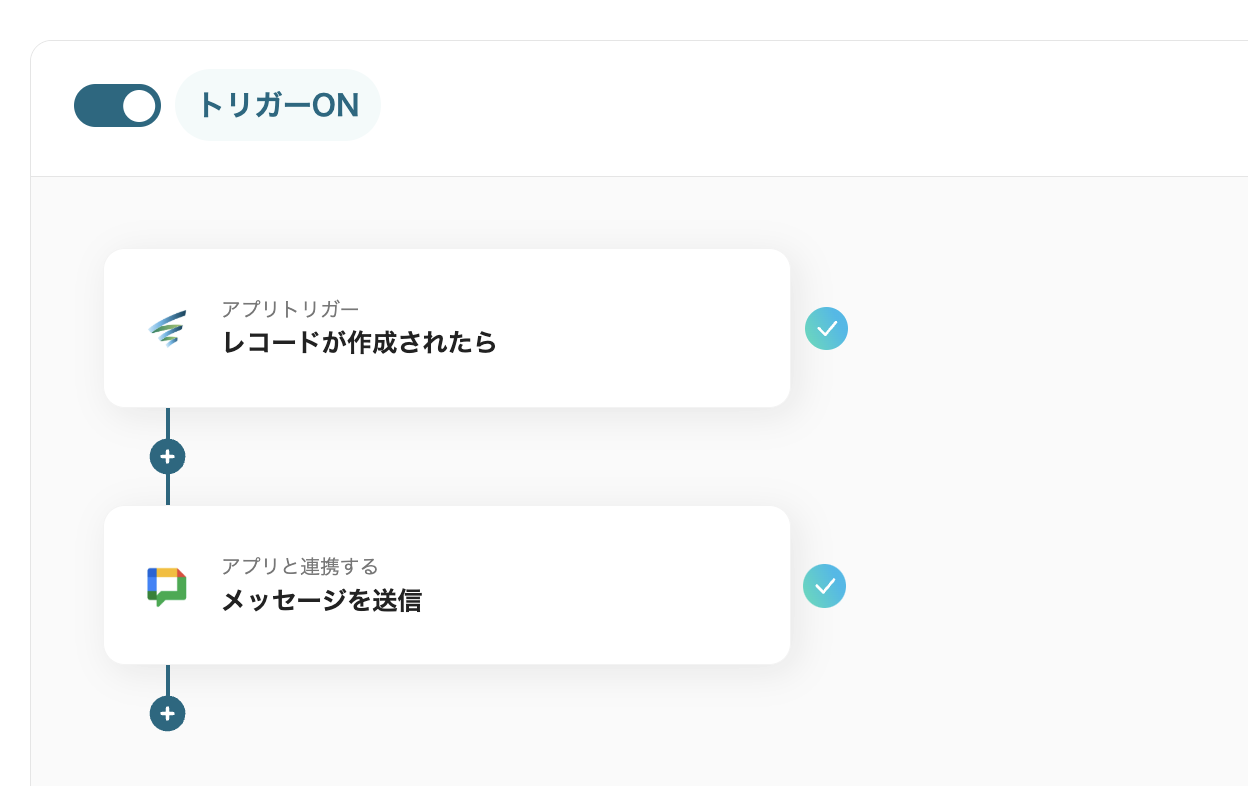This screenshot has height=786, width=1248.
Task: Add a step after the app trigger
Action: click(x=167, y=456)
